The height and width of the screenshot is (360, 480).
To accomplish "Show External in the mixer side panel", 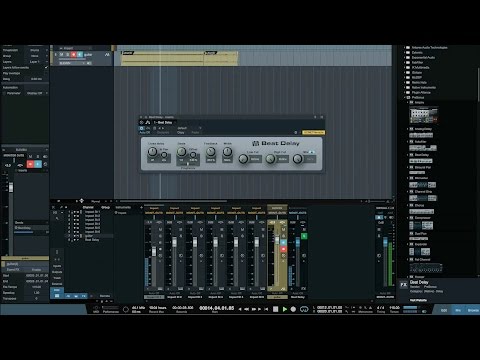I will coord(57,284).
